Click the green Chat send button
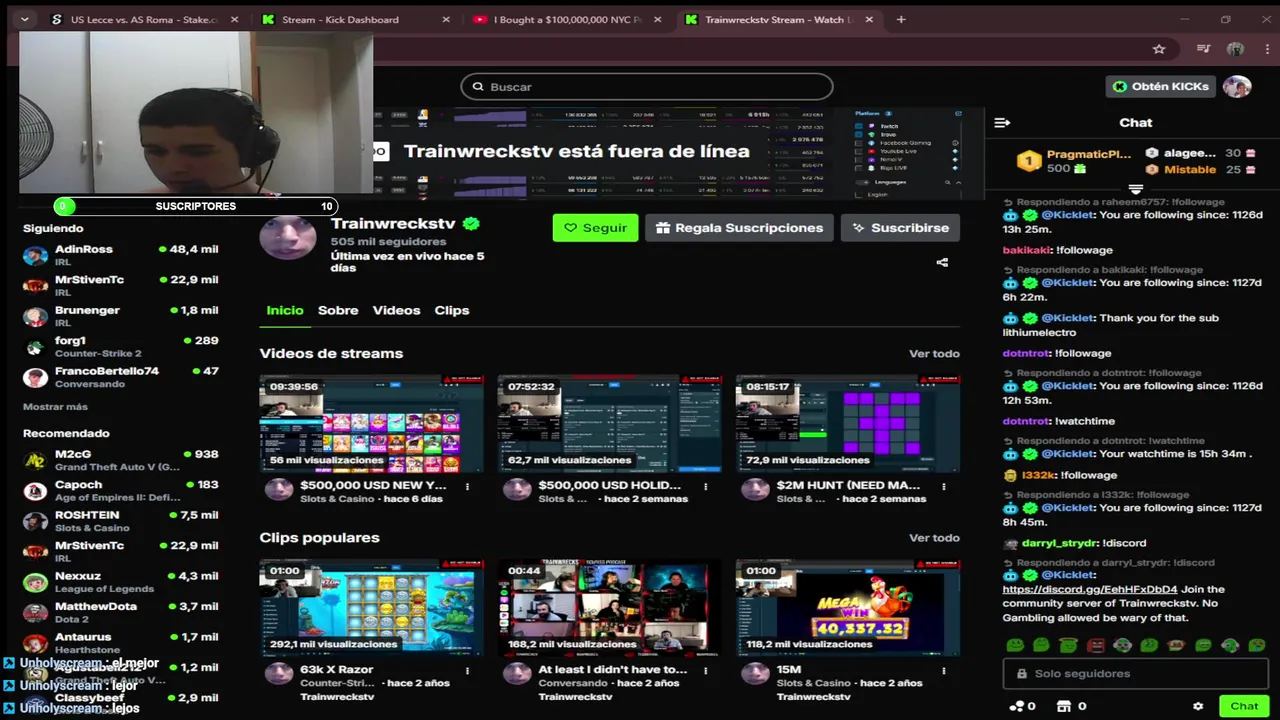 click(1244, 706)
